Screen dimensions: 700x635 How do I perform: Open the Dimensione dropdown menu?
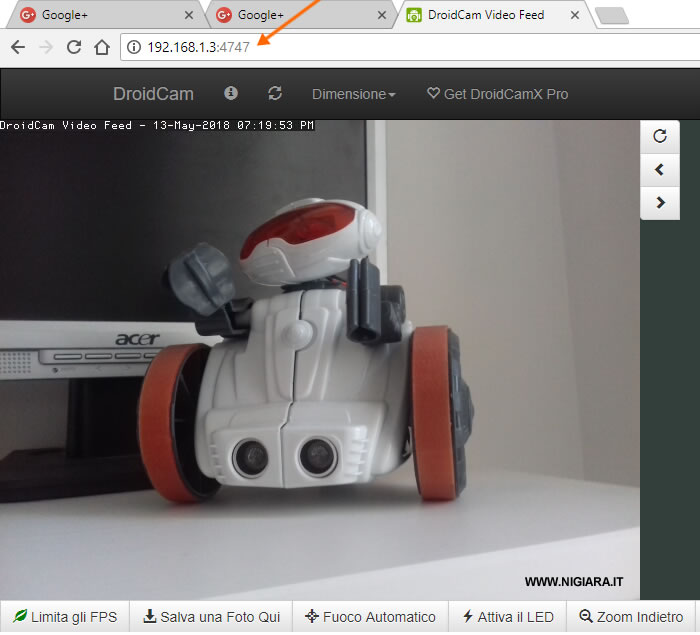coord(353,94)
